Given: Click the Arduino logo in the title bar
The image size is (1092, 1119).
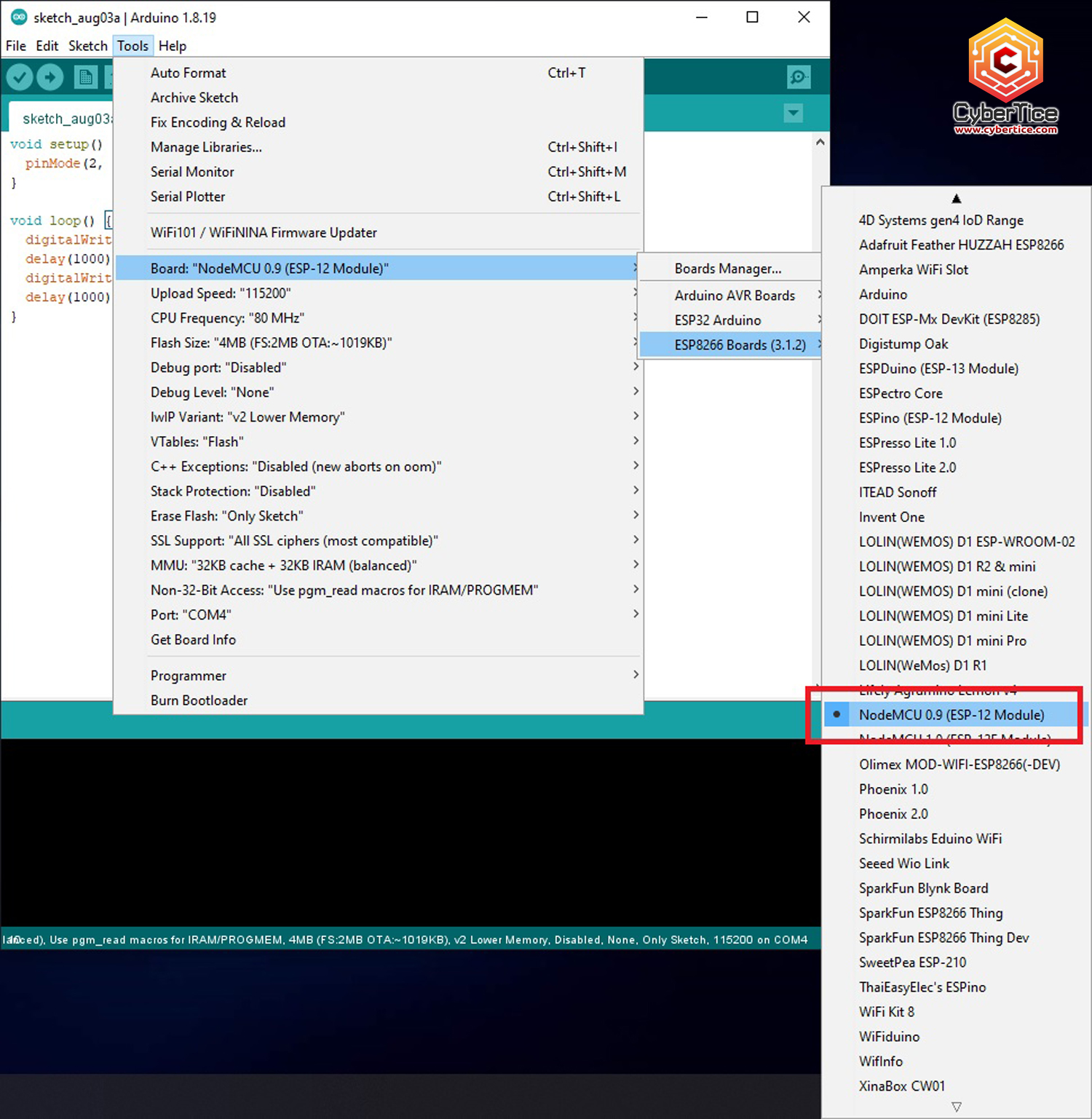Looking at the screenshot, I should tap(18, 16).
